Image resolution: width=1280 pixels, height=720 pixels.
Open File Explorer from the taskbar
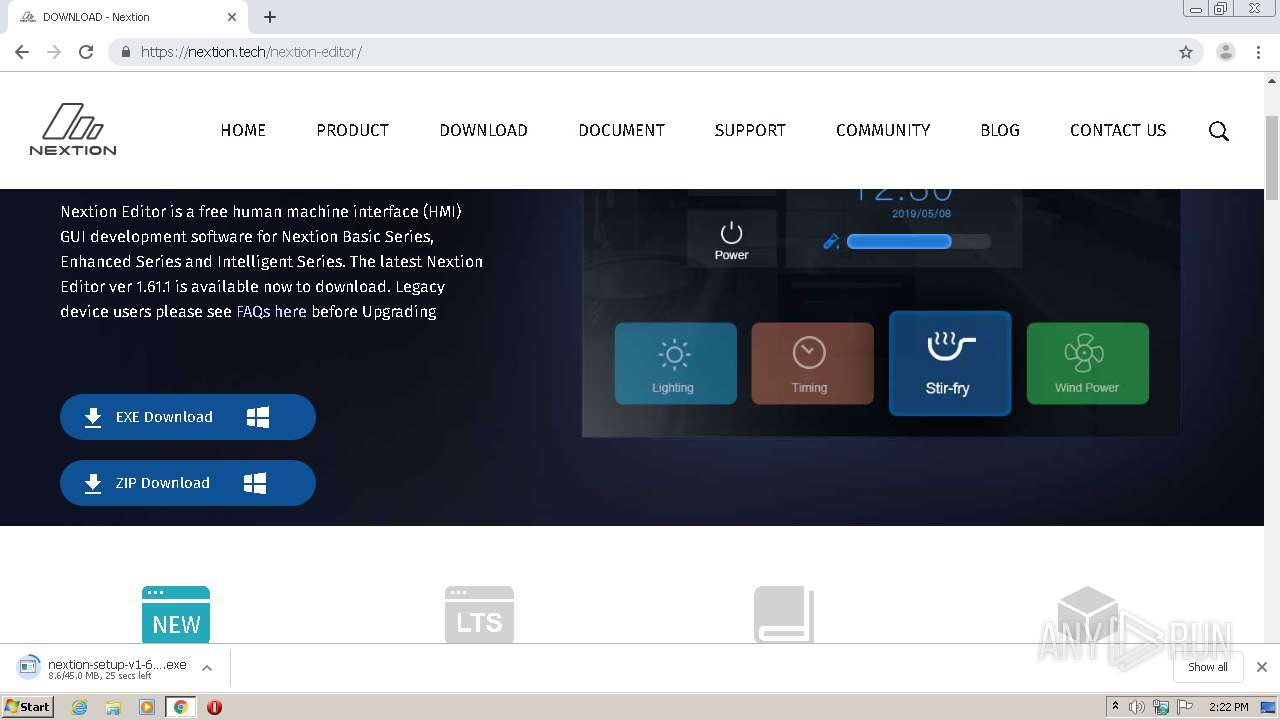(113, 707)
